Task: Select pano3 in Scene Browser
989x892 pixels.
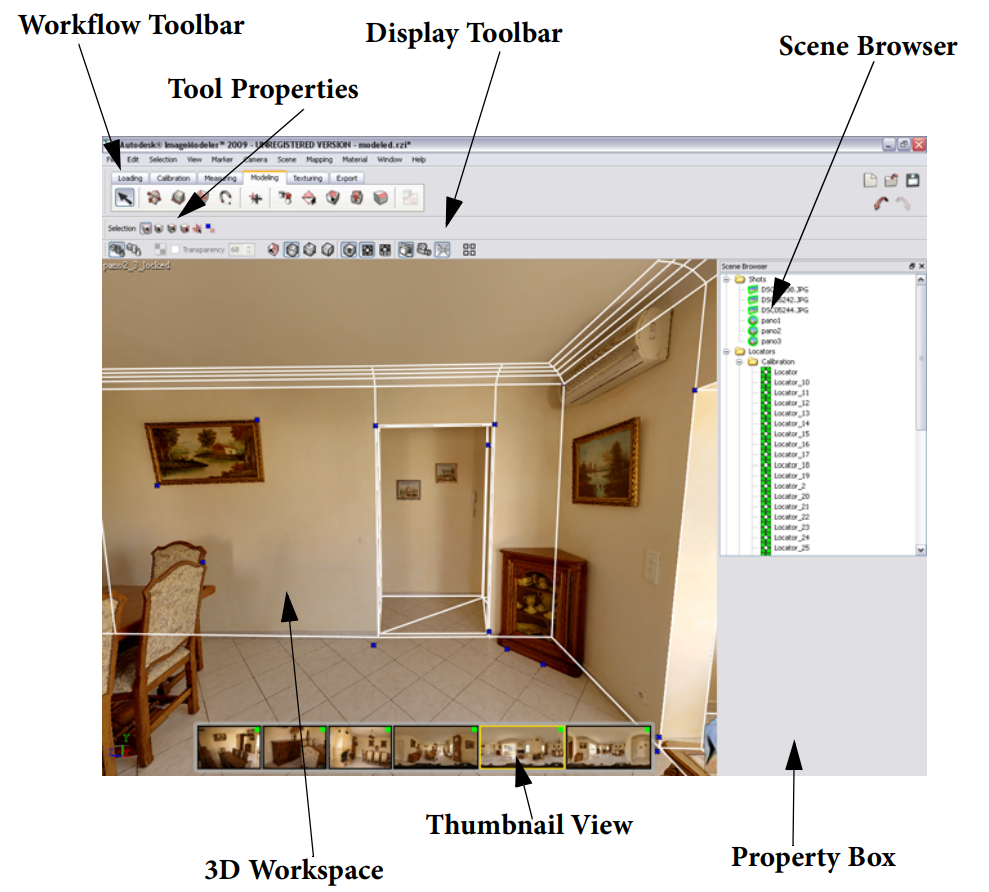Action: [x=770, y=341]
